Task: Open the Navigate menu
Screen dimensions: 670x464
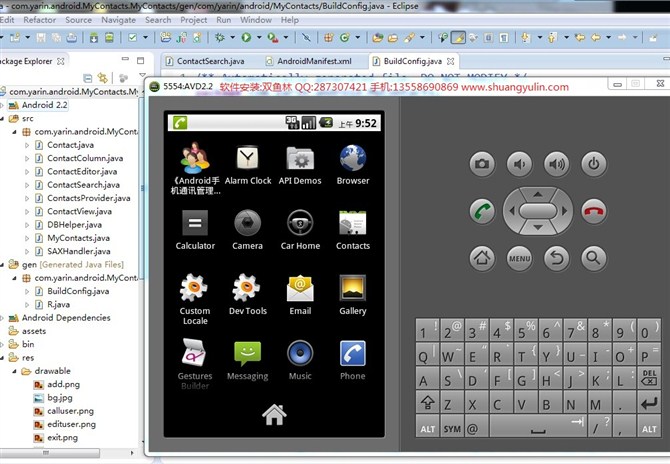Action: click(x=118, y=20)
